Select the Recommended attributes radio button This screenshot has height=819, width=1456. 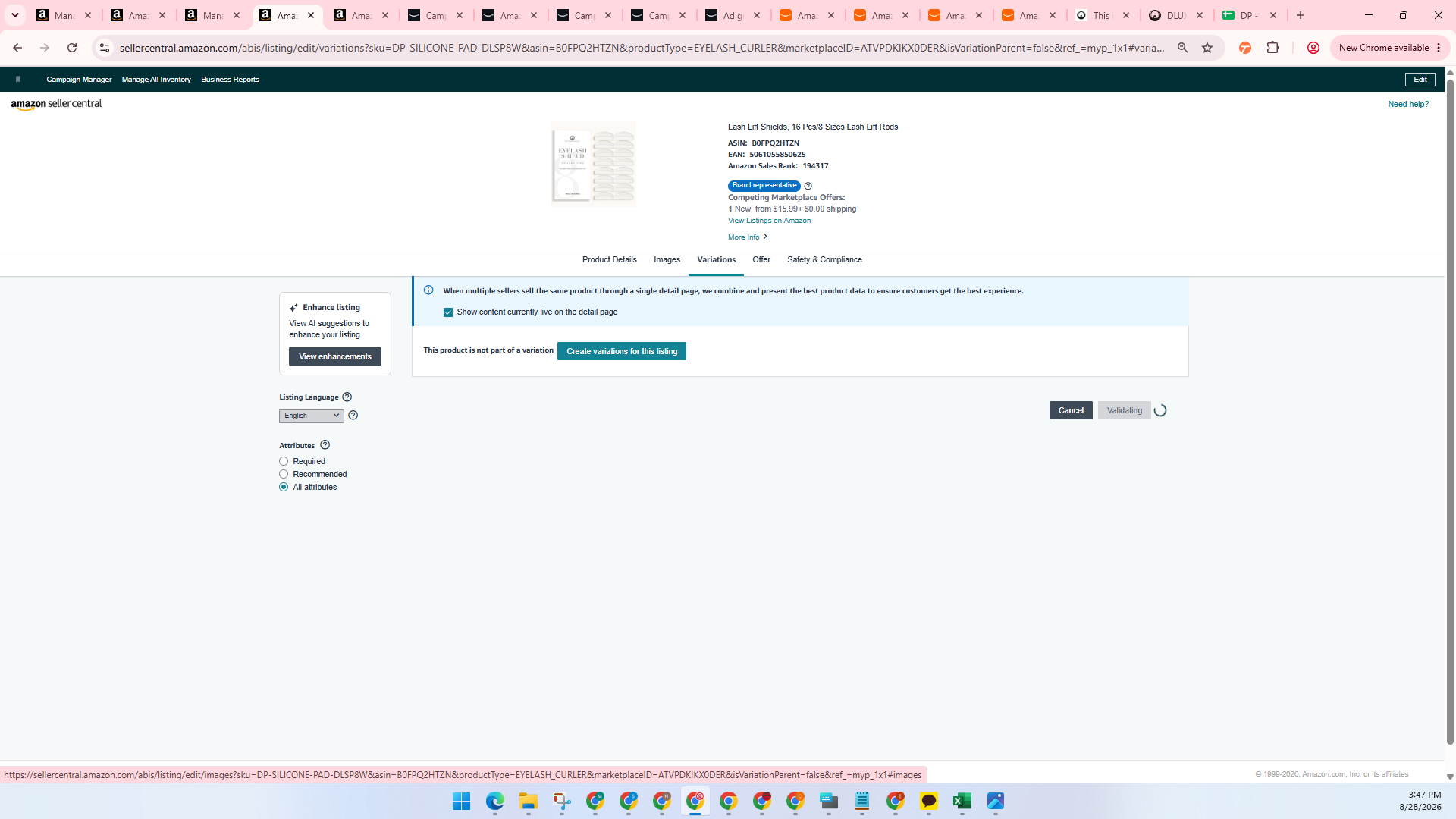tap(284, 474)
